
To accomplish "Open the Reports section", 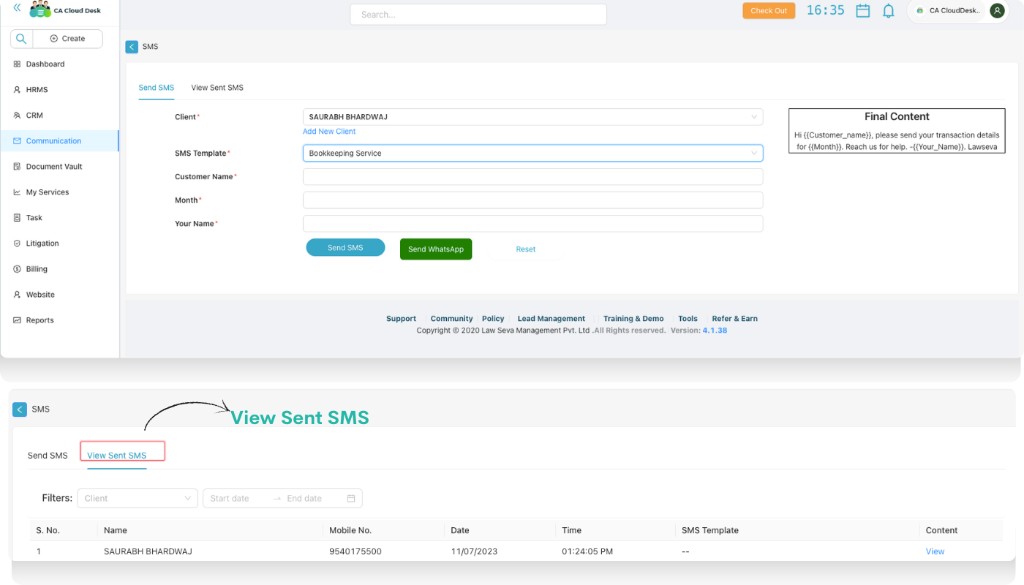I will pos(39,320).
